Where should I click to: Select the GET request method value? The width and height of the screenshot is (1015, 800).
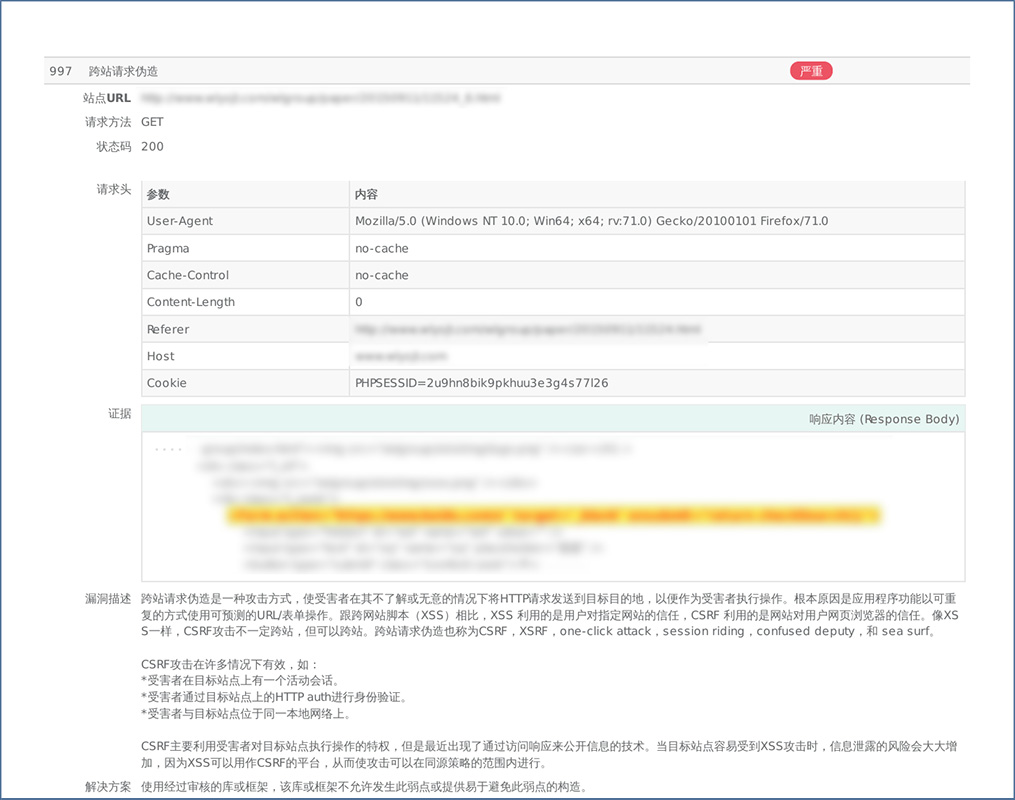point(152,122)
